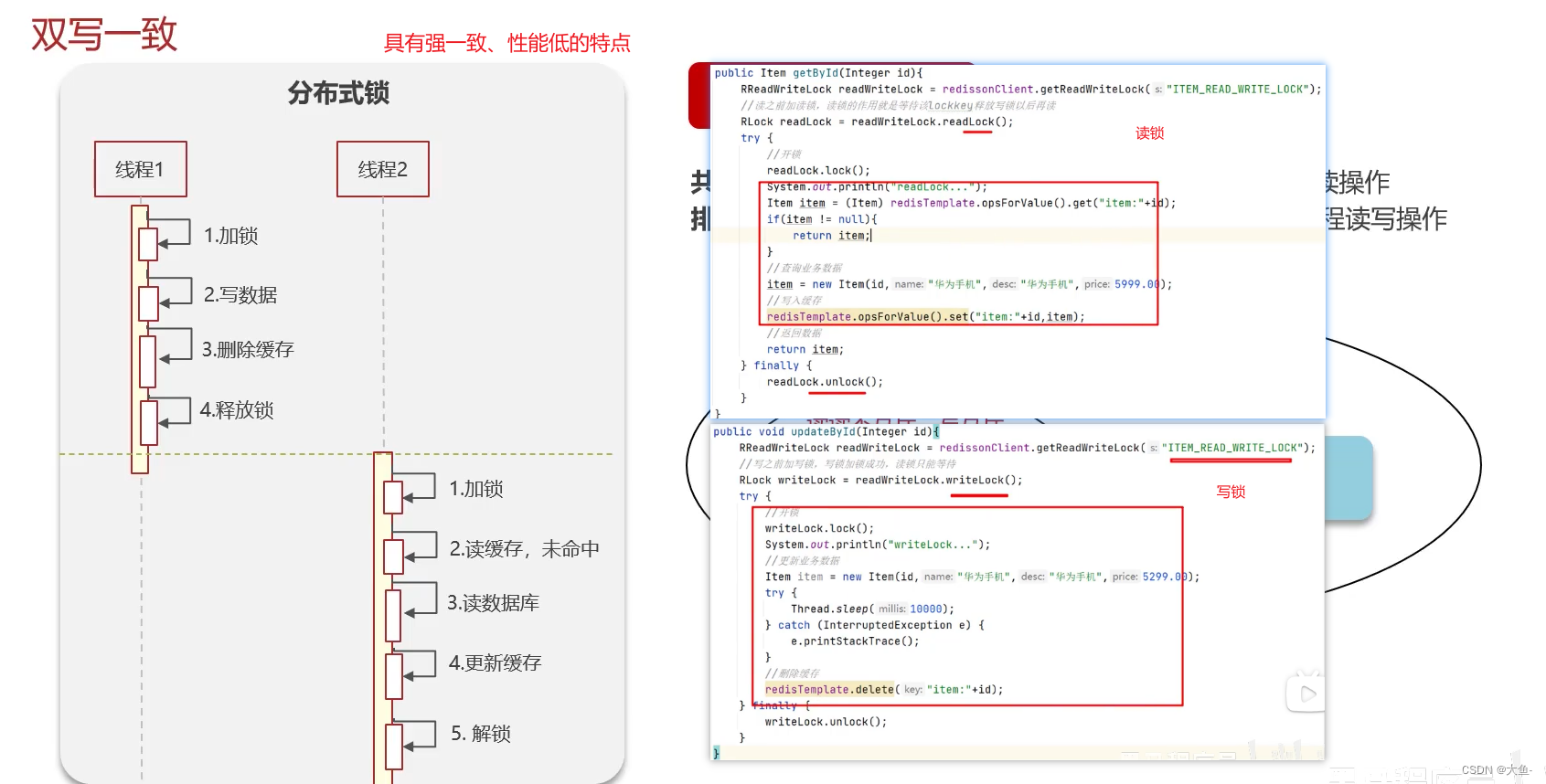
Task: Click the //查询业务数据 comment line
Action: pyautogui.click(x=805, y=269)
